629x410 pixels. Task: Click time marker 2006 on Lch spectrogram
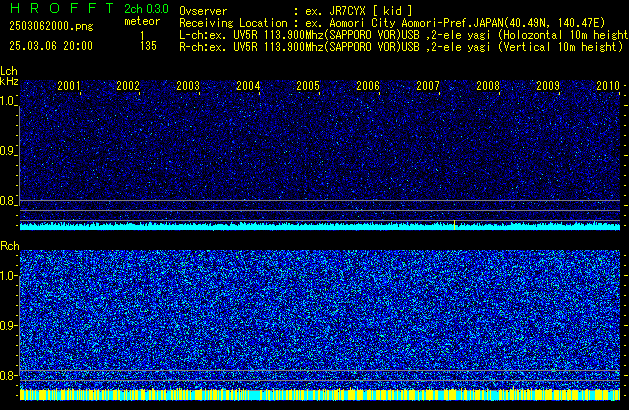click(368, 86)
